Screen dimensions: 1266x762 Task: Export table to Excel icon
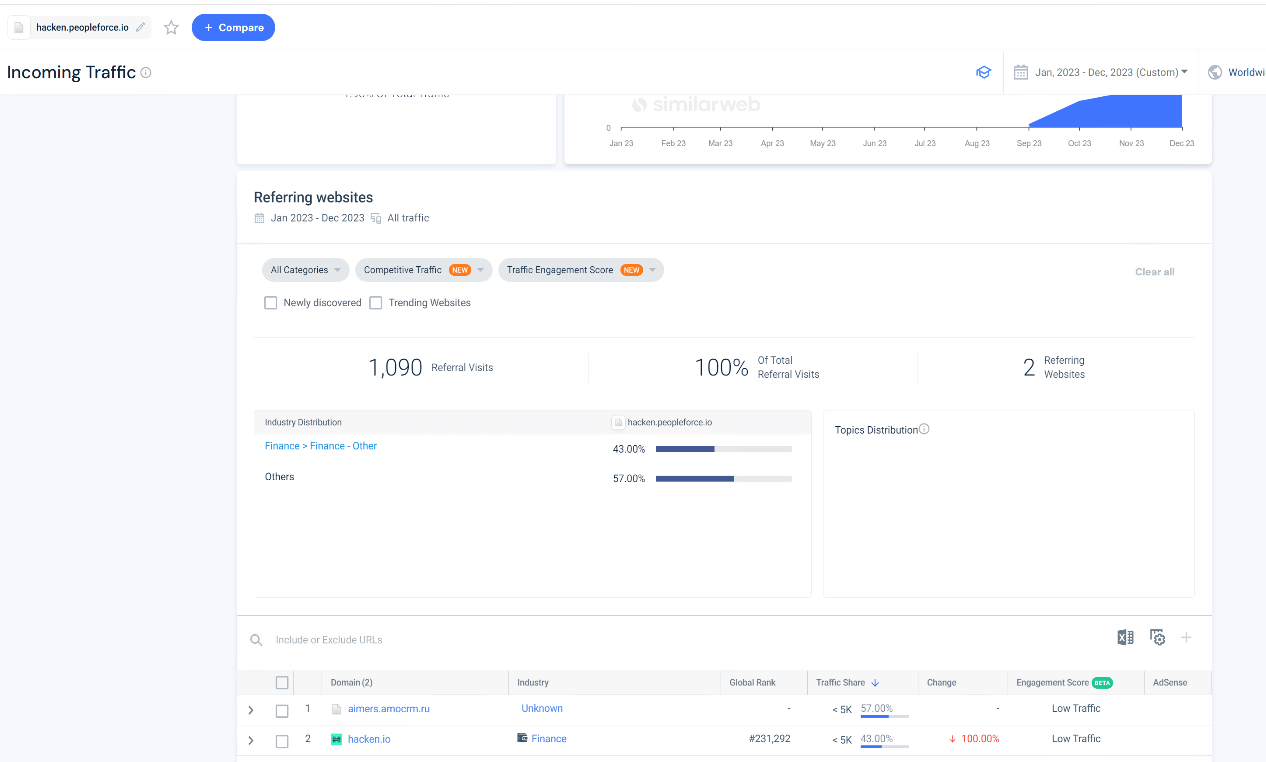click(x=1125, y=637)
